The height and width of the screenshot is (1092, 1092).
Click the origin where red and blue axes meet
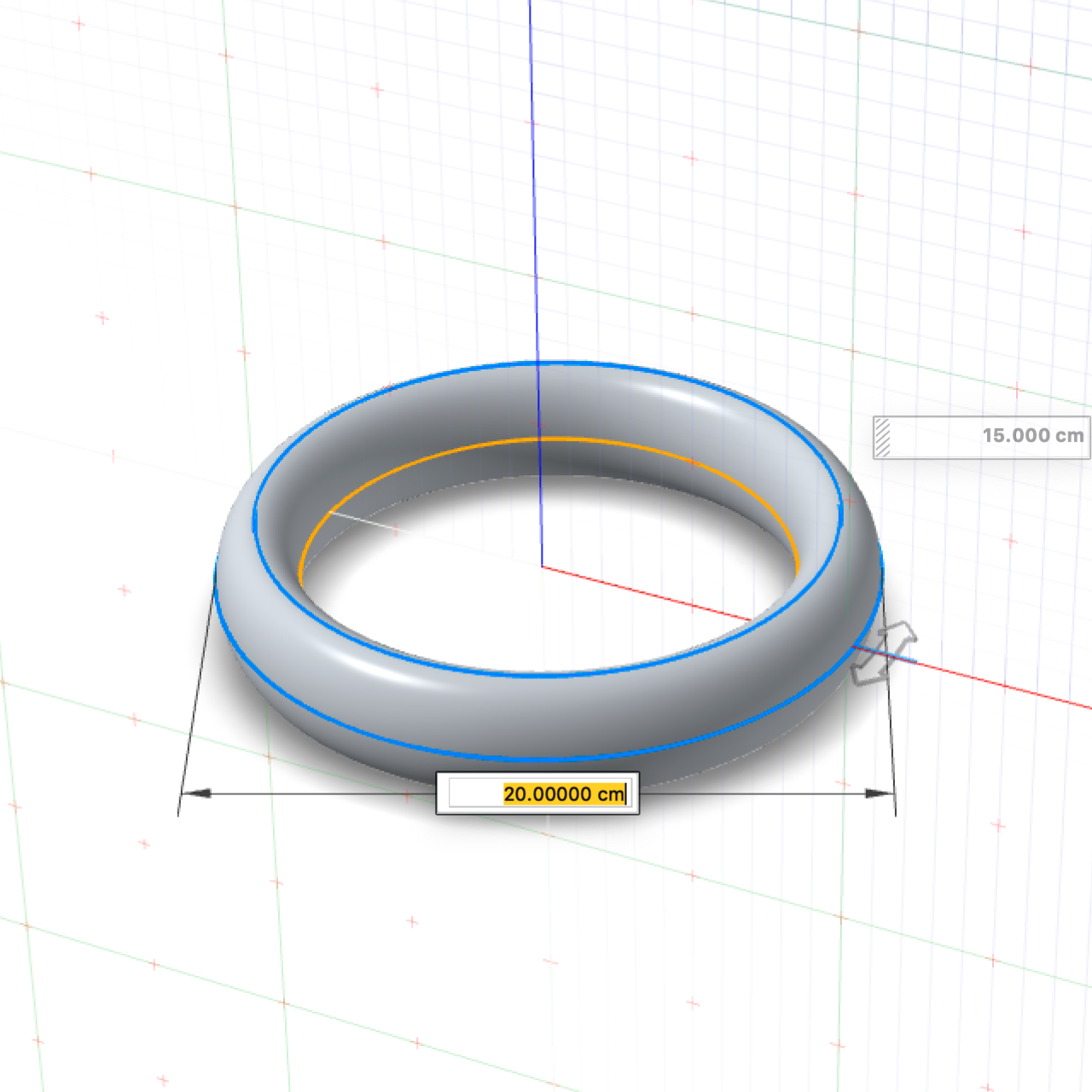coord(542,566)
